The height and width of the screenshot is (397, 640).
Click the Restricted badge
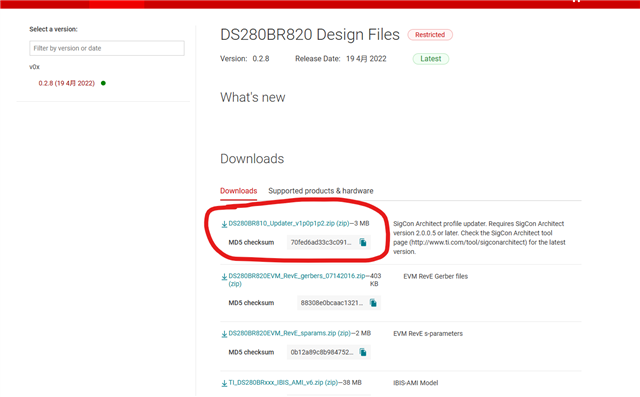click(x=430, y=35)
